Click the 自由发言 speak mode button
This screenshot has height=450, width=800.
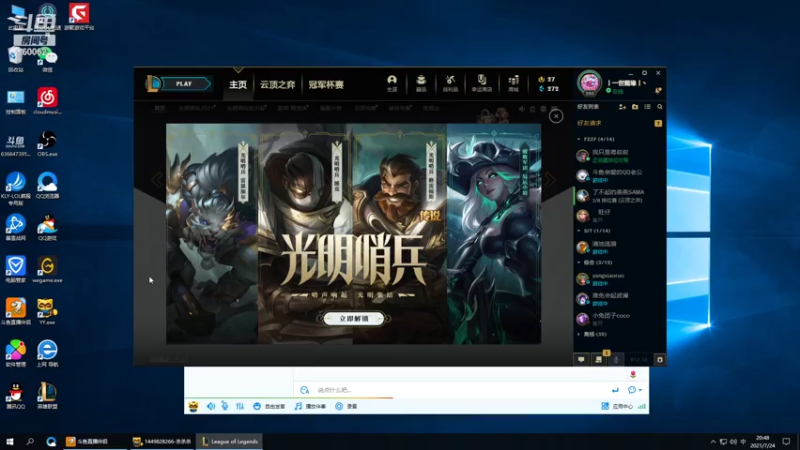click(x=269, y=407)
